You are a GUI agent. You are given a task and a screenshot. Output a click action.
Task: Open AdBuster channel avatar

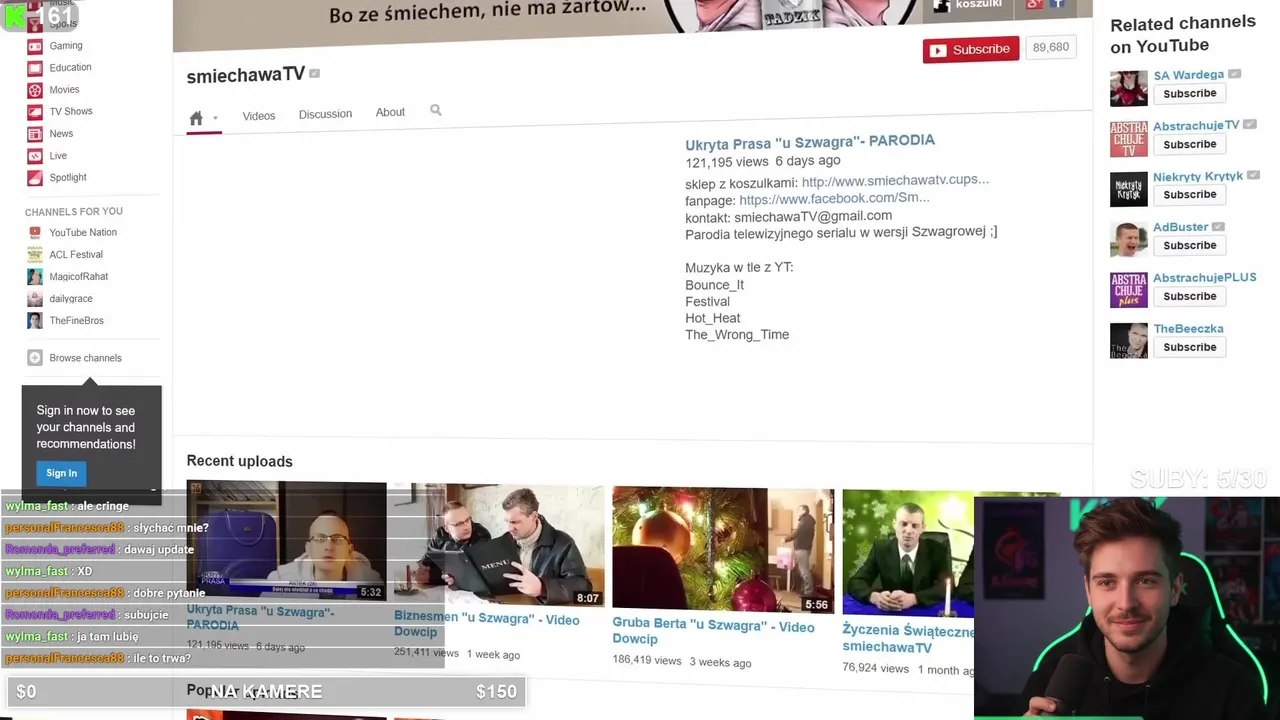(1129, 240)
